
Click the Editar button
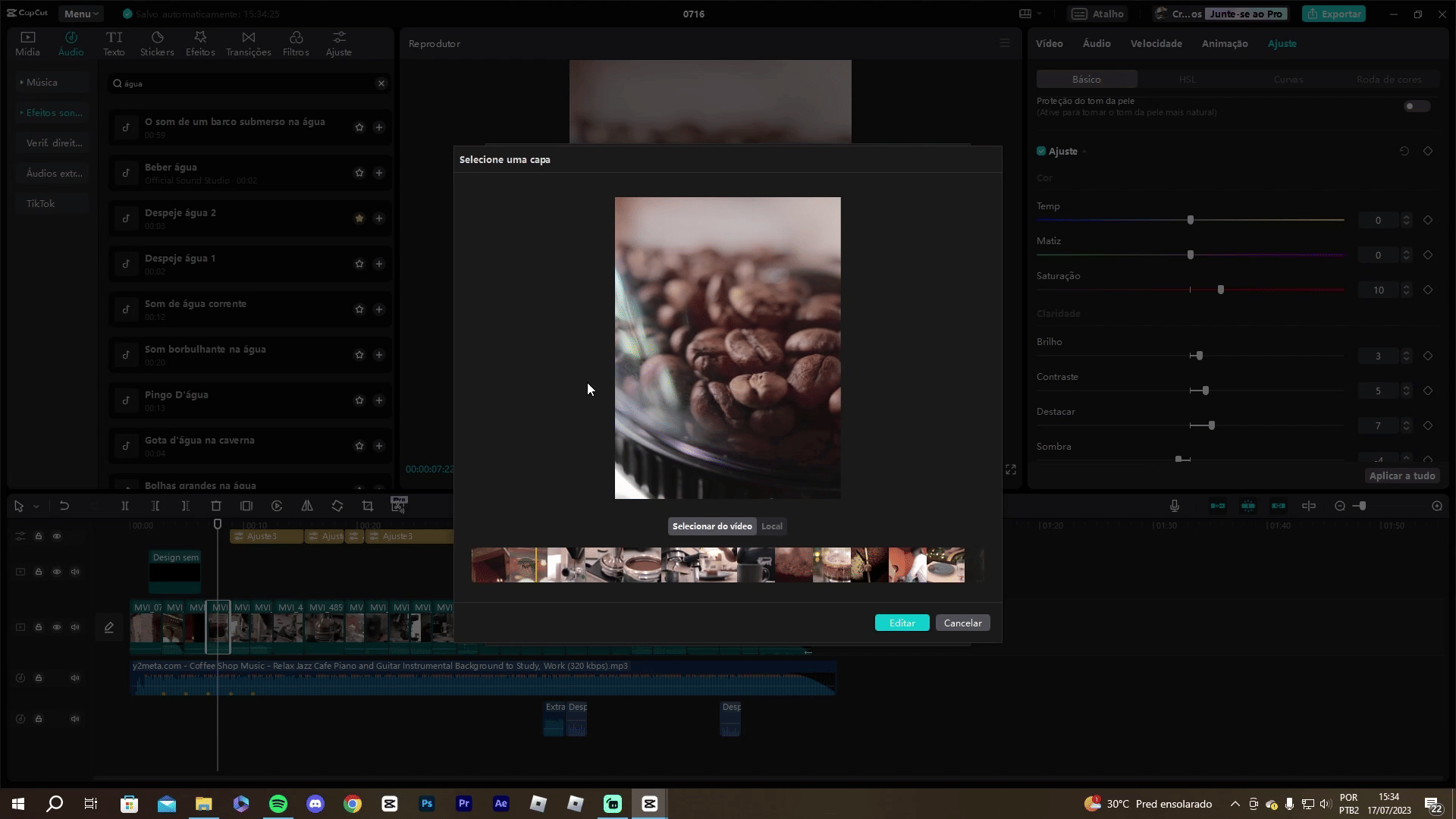pyautogui.click(x=902, y=623)
